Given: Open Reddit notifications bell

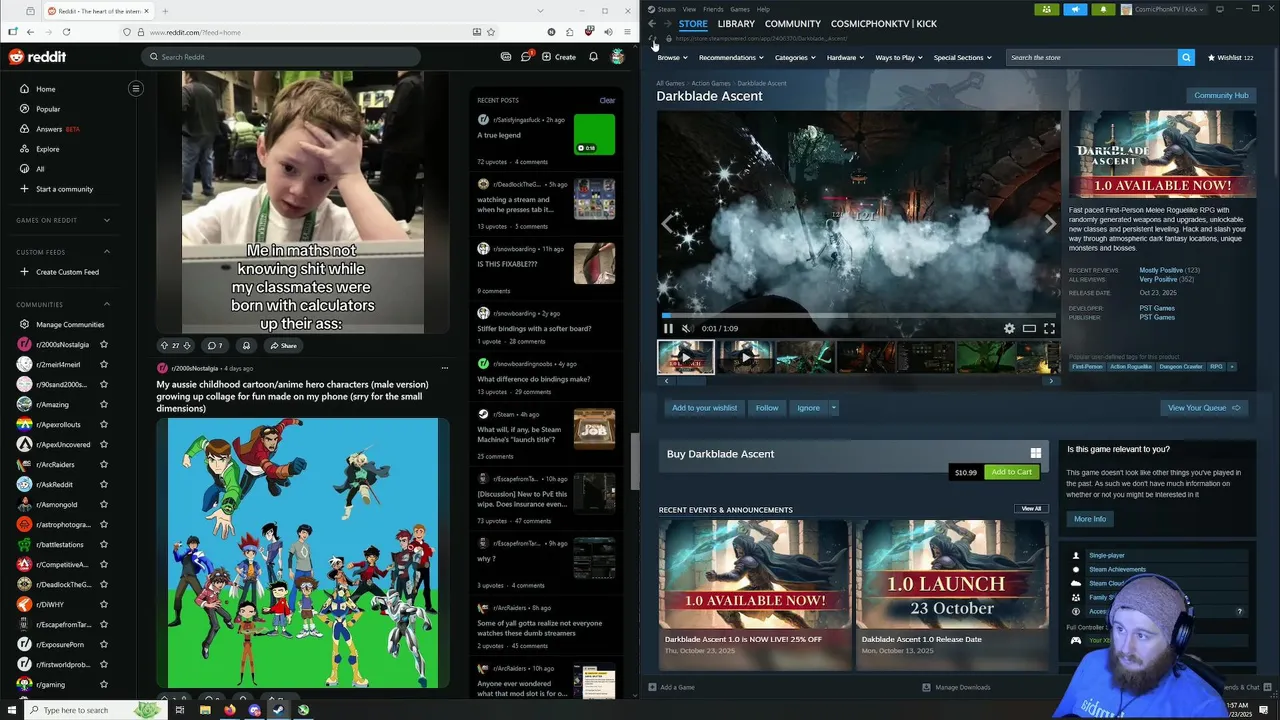Looking at the screenshot, I should click(593, 57).
